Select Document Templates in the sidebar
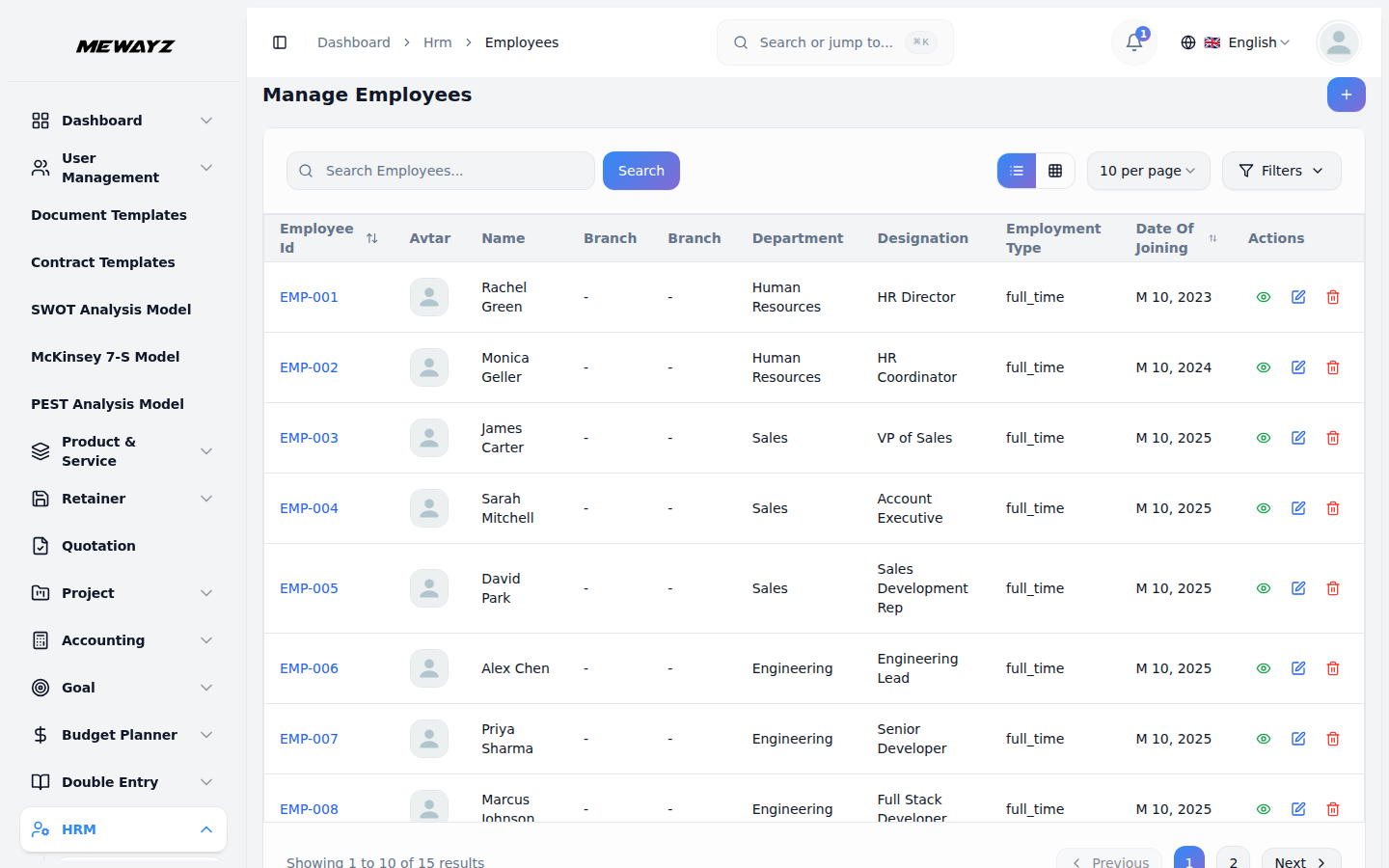 pos(109,215)
